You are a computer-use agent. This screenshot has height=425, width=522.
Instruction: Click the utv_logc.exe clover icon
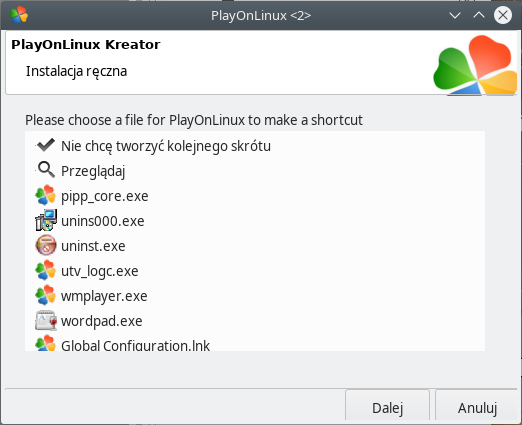click(46, 270)
